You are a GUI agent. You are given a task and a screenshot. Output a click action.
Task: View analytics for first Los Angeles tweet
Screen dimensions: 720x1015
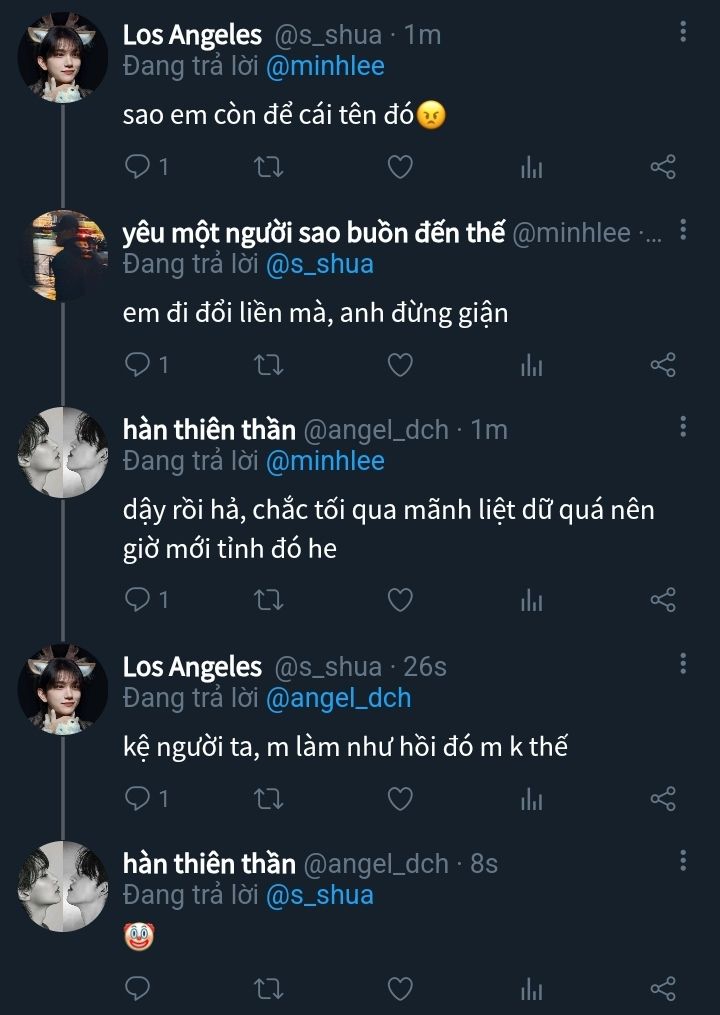[x=531, y=167]
